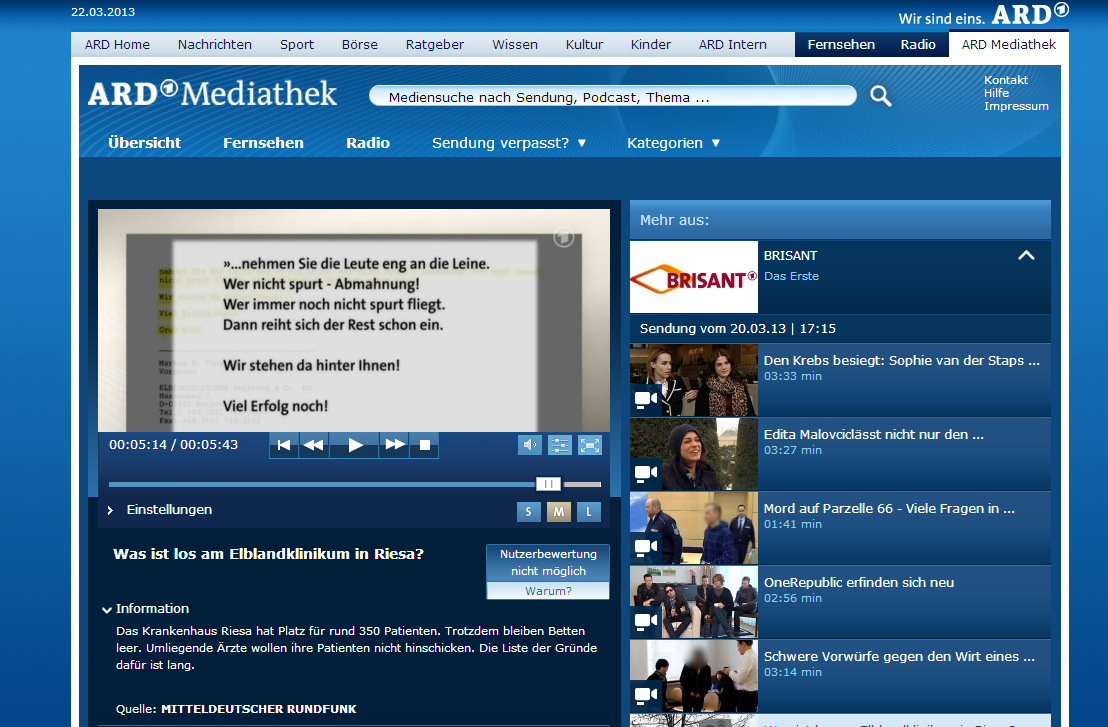The width and height of the screenshot is (1108, 727).
Task: Go to Übersicht tab
Action: pos(144,143)
